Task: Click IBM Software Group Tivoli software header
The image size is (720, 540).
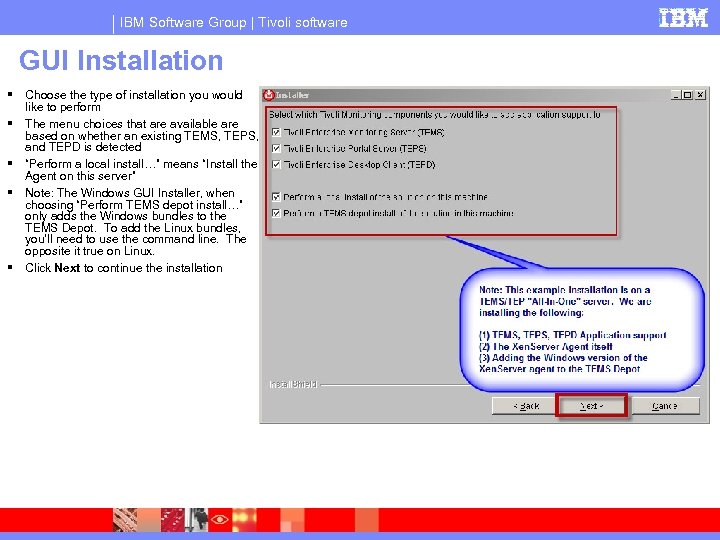Action: click(x=233, y=22)
